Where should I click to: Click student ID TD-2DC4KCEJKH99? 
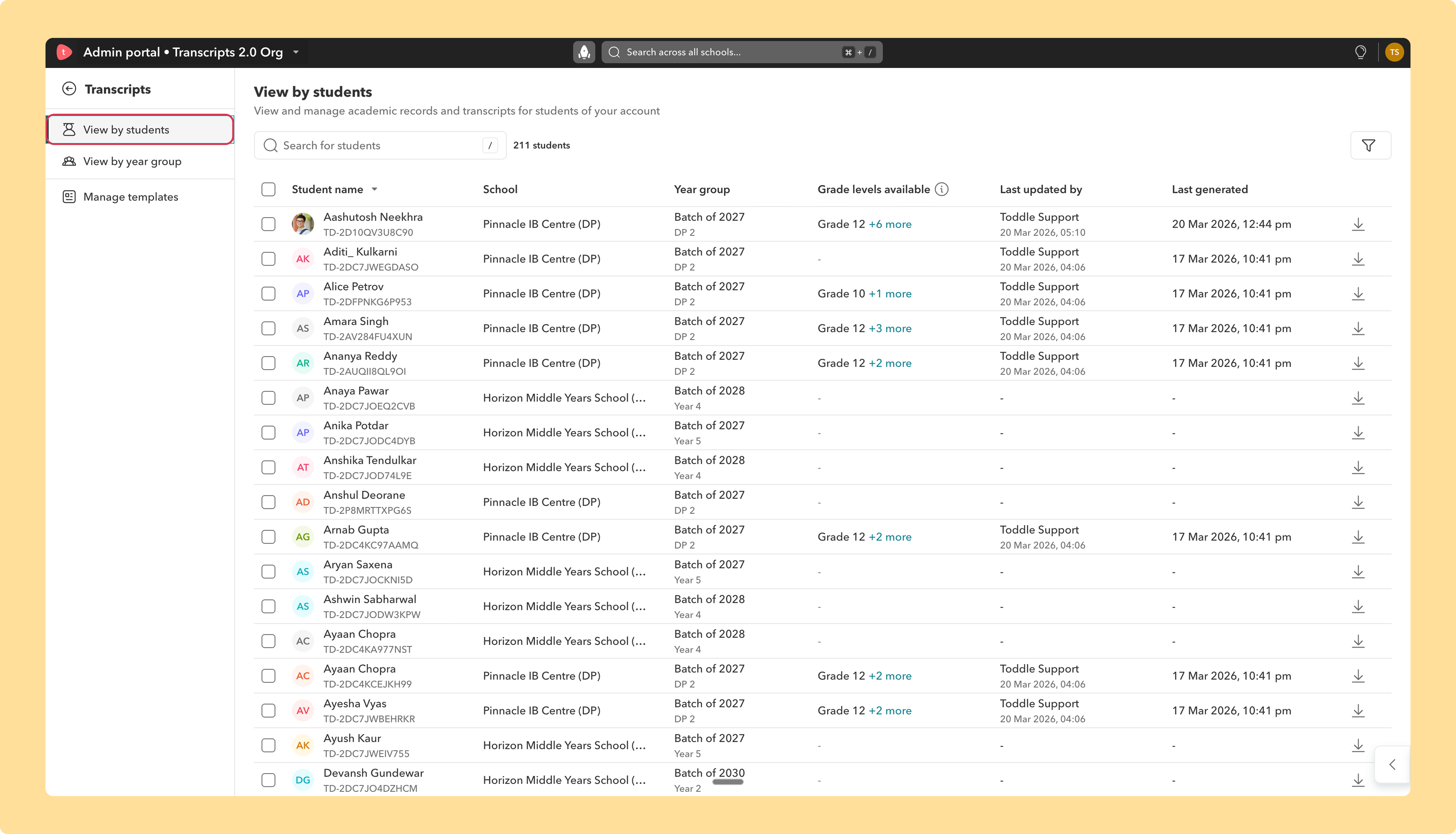(x=368, y=684)
